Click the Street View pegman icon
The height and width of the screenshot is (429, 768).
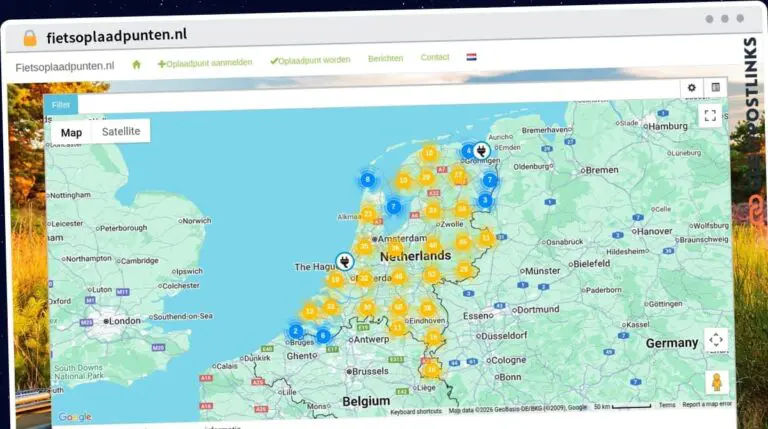(x=716, y=381)
